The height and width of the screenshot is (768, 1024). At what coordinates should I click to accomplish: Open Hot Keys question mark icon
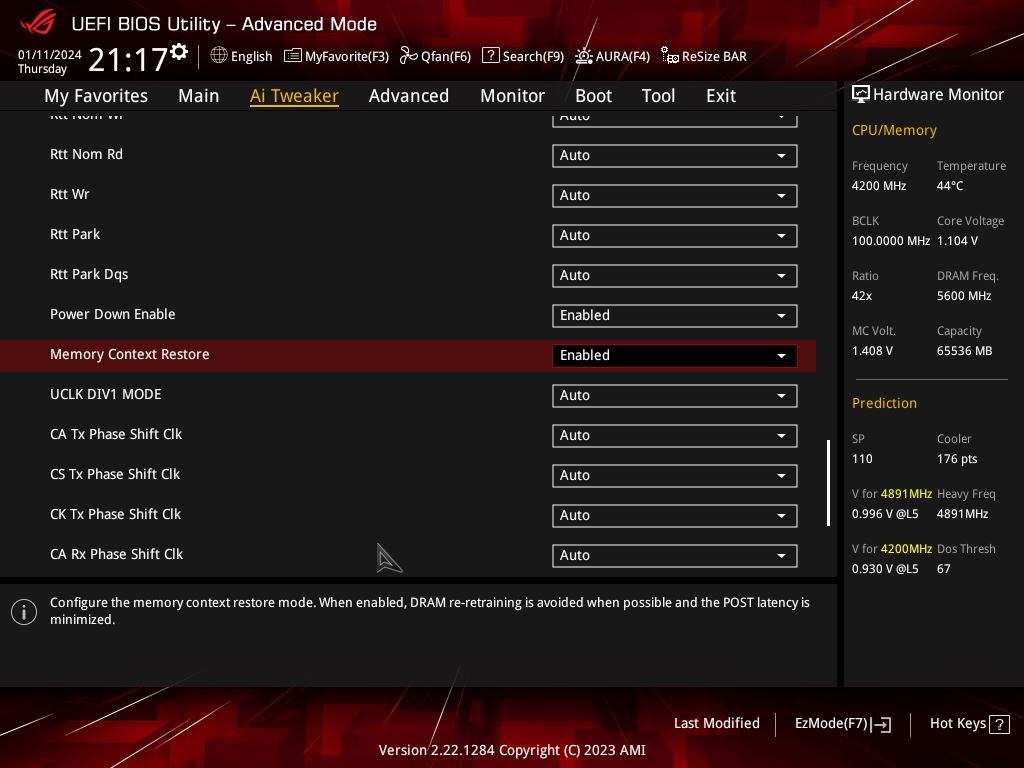tap(999, 724)
